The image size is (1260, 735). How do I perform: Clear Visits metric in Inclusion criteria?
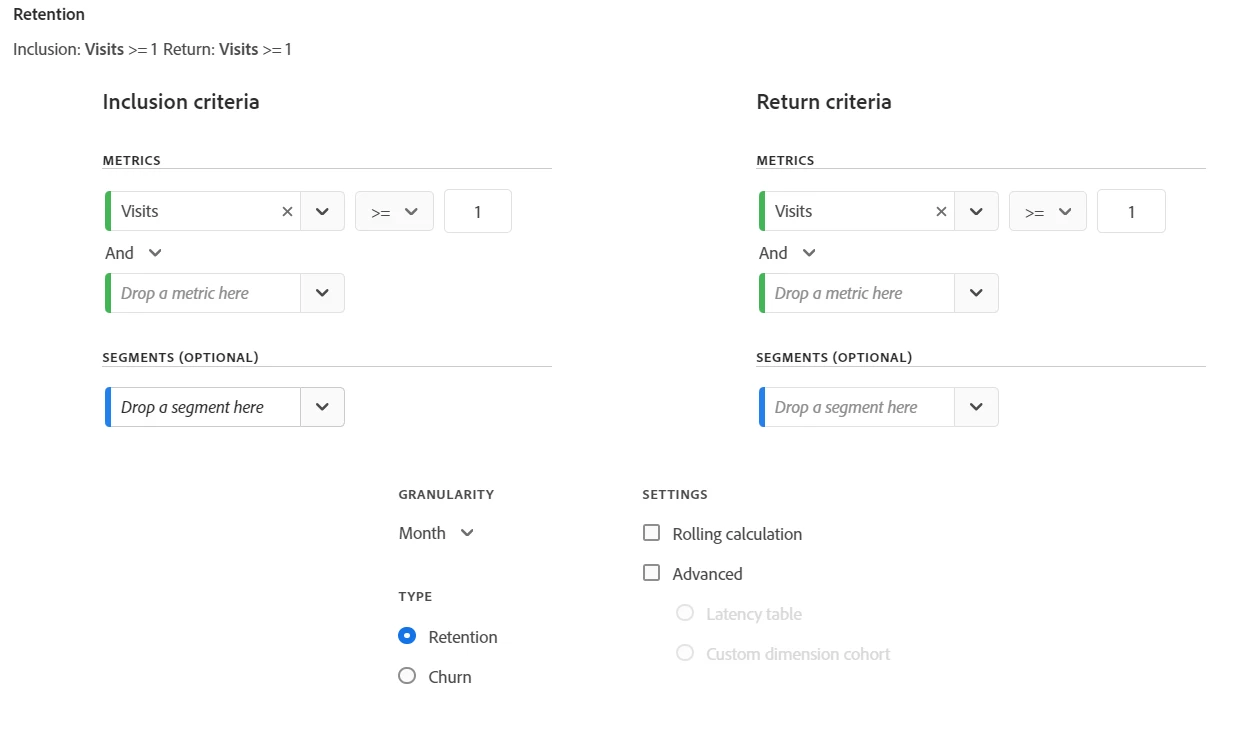tap(287, 212)
